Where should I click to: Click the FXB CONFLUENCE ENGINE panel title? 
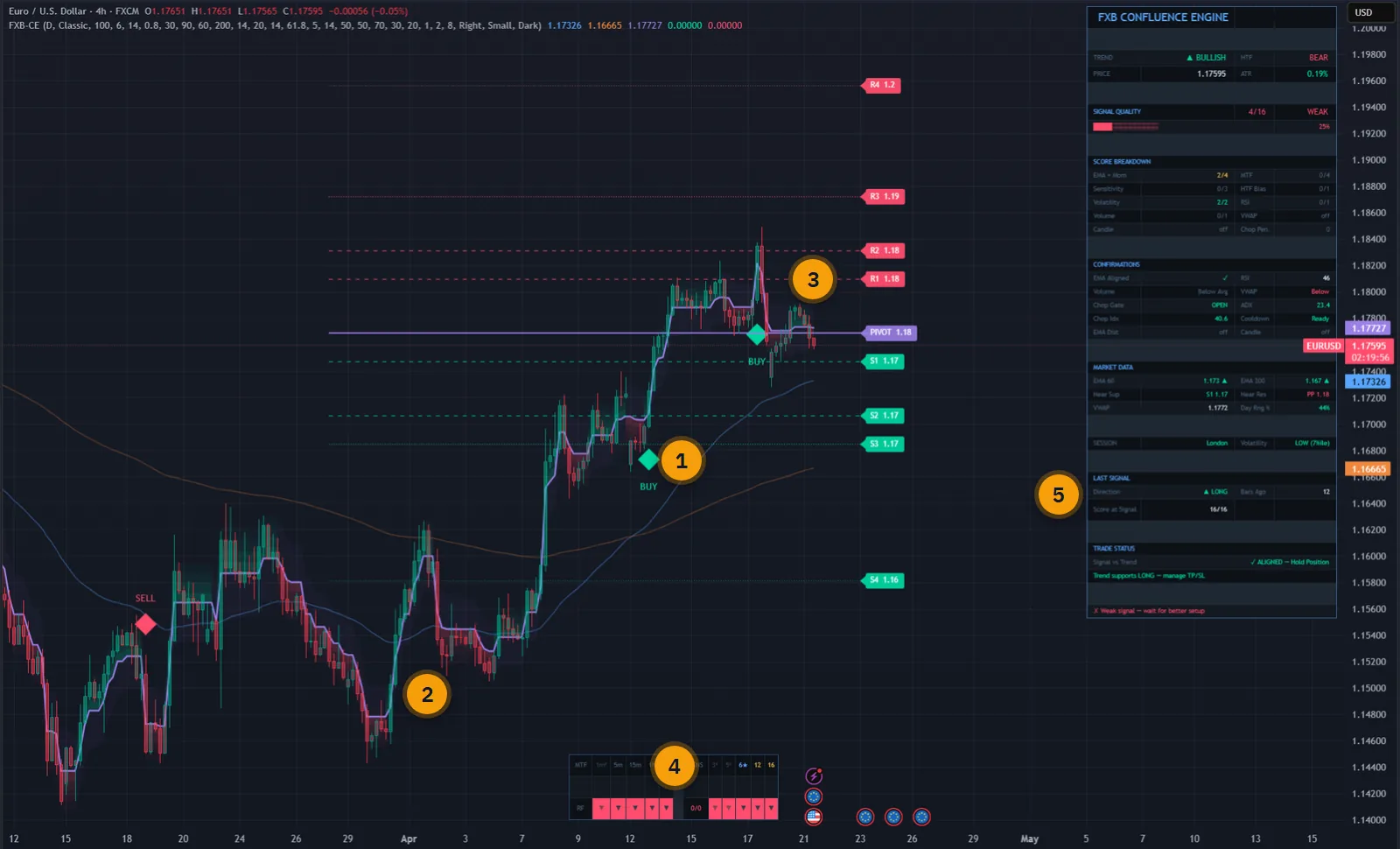coord(1163,17)
